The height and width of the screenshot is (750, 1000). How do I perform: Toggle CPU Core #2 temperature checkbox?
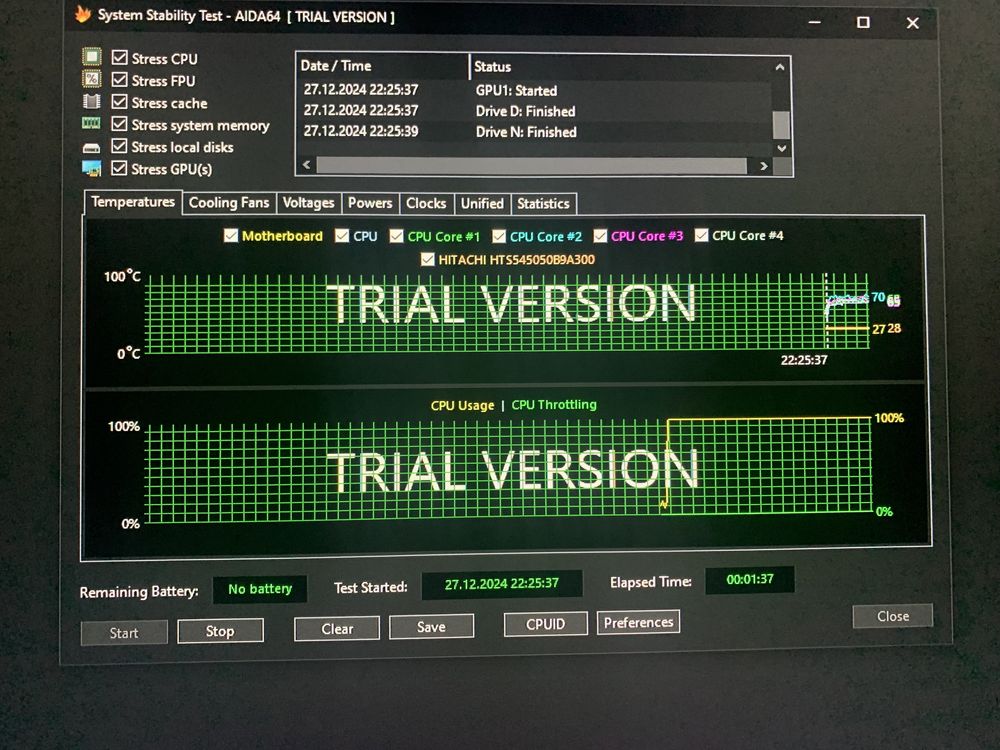[x=499, y=237]
